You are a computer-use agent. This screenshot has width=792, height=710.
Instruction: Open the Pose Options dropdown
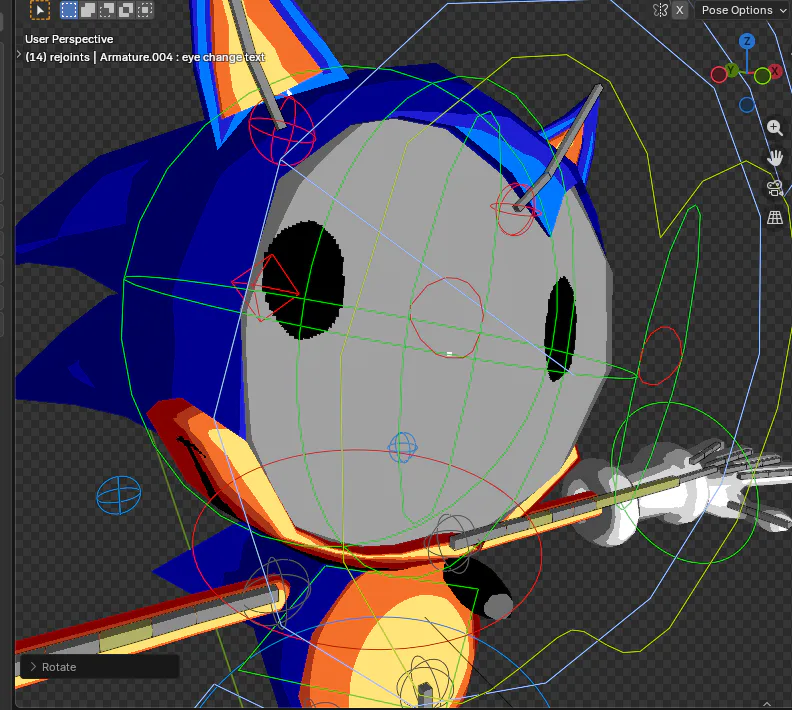pyautogui.click(x=743, y=10)
